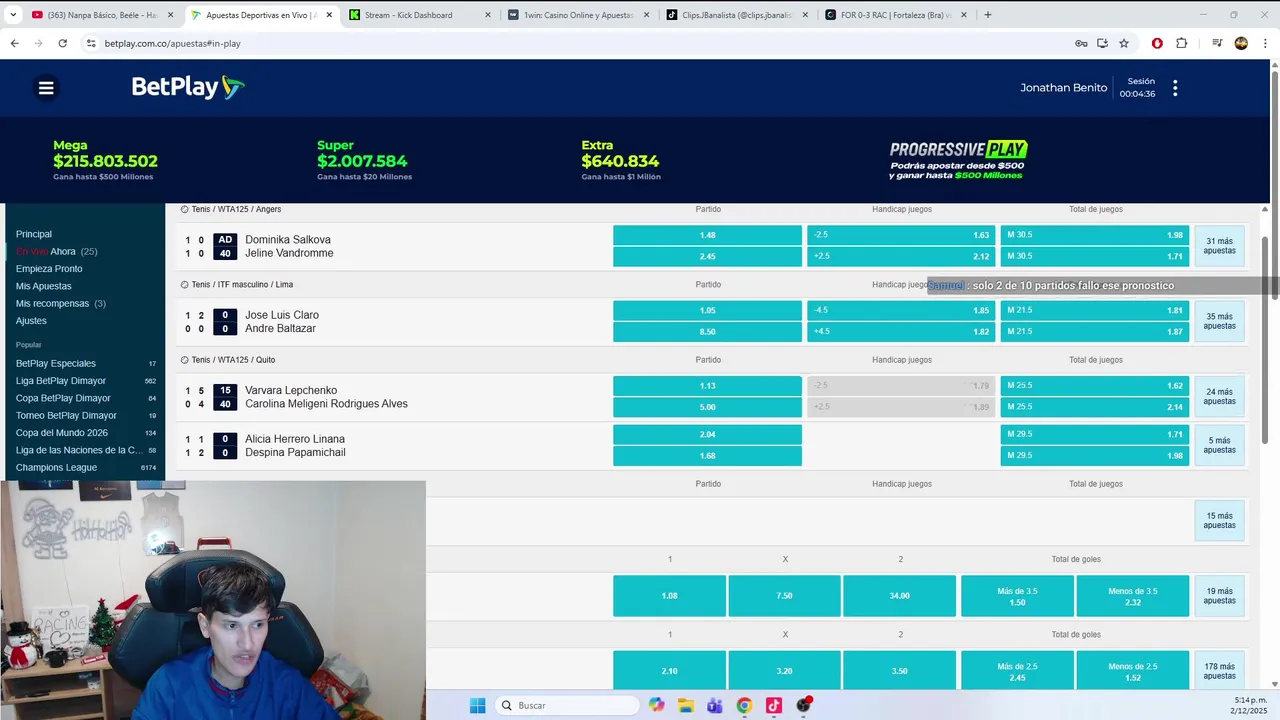Reload the page with the refresh icon
1280x720 pixels.
tap(62, 43)
